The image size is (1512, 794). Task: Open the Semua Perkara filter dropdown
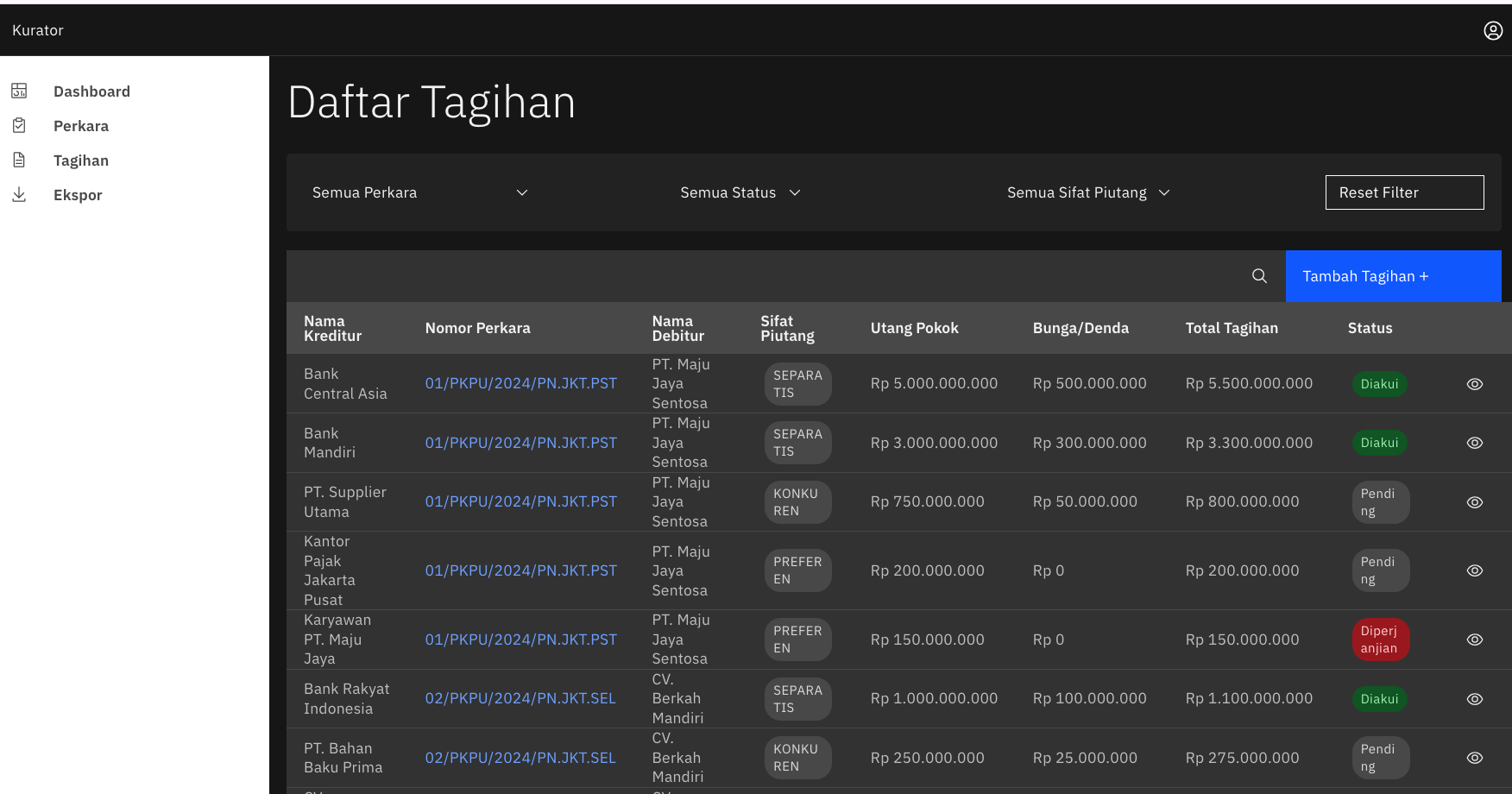tap(420, 192)
